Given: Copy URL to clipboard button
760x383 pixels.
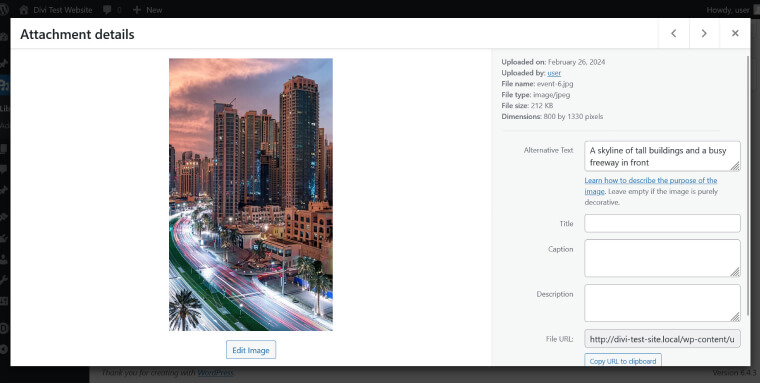Looking at the screenshot, I should point(623,361).
